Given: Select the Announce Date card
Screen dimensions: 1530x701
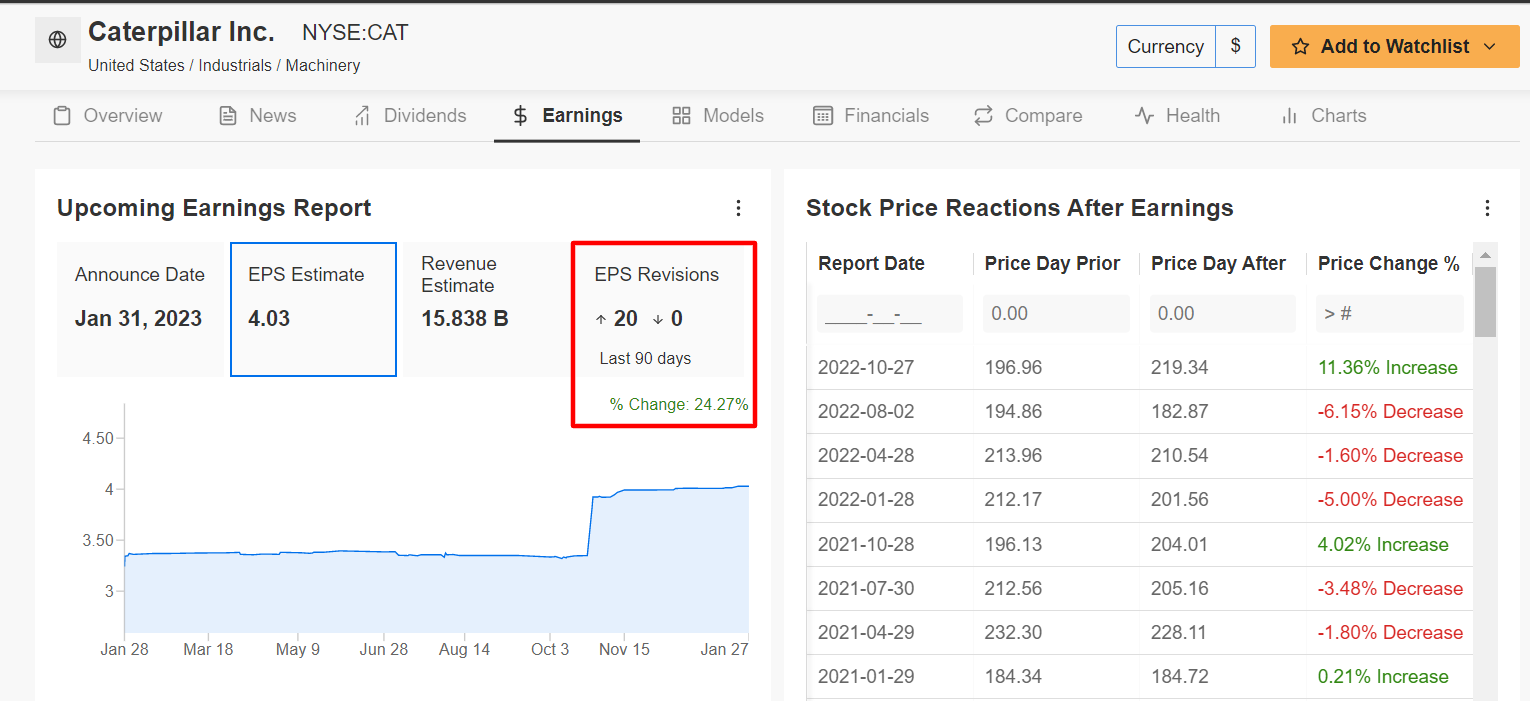Looking at the screenshot, I should click(x=141, y=309).
